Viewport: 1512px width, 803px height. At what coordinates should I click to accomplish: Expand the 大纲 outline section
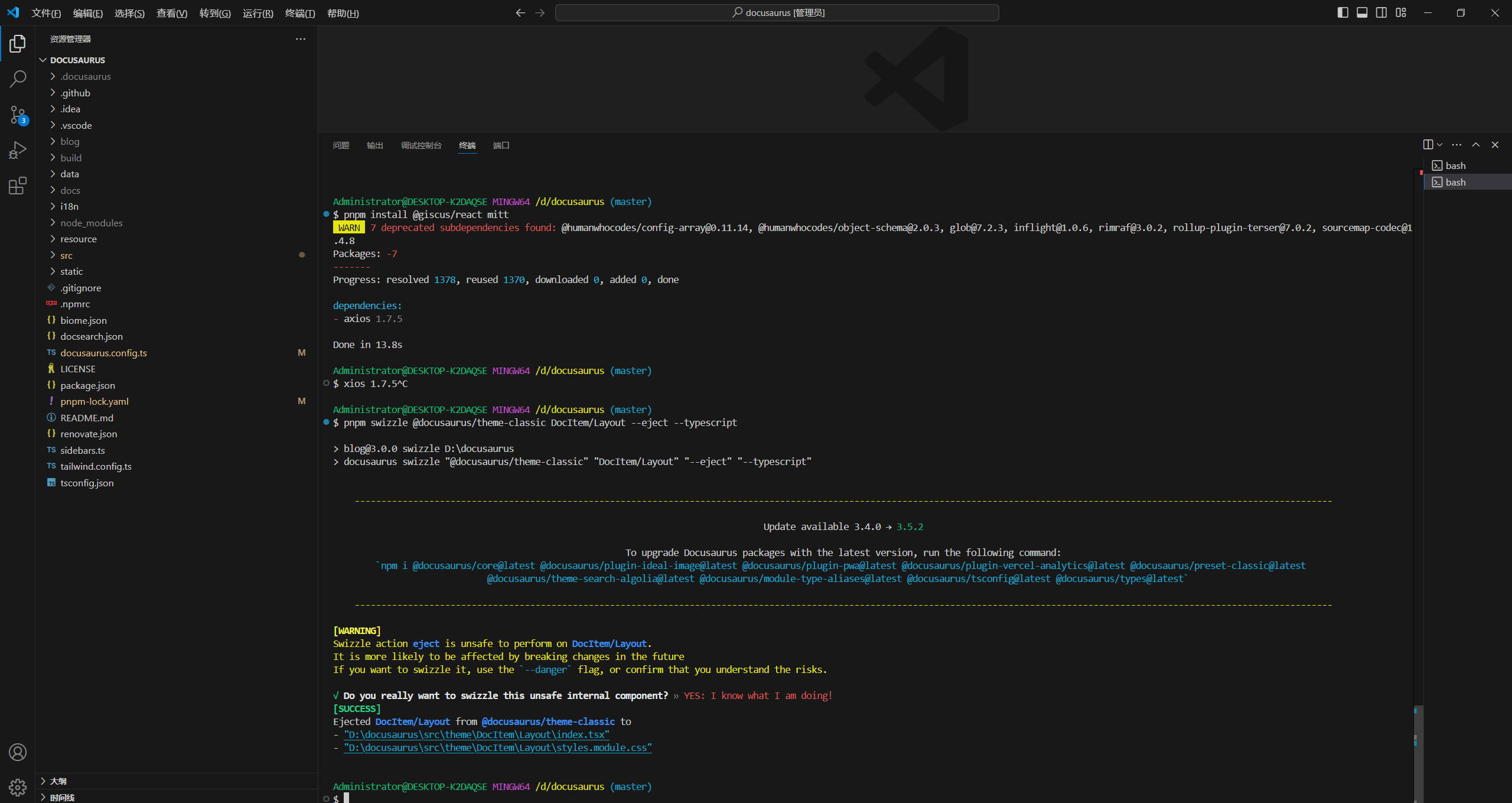177,781
